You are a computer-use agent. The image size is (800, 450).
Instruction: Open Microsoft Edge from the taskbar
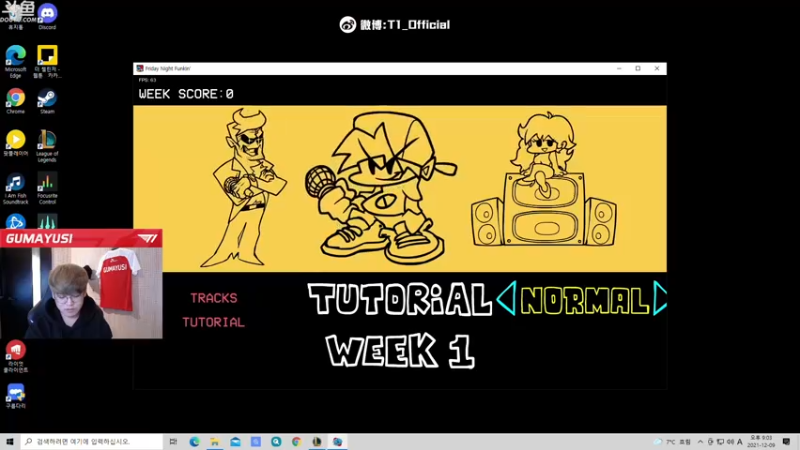point(194,442)
